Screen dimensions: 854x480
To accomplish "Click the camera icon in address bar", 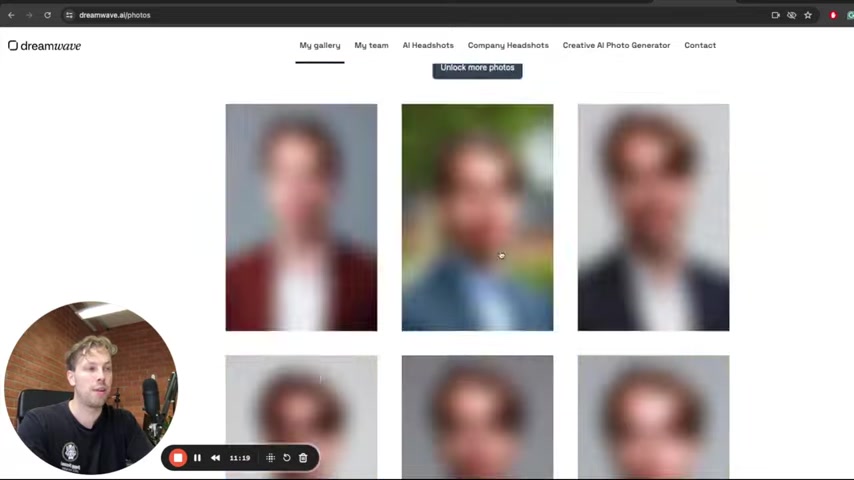I will (x=776, y=15).
